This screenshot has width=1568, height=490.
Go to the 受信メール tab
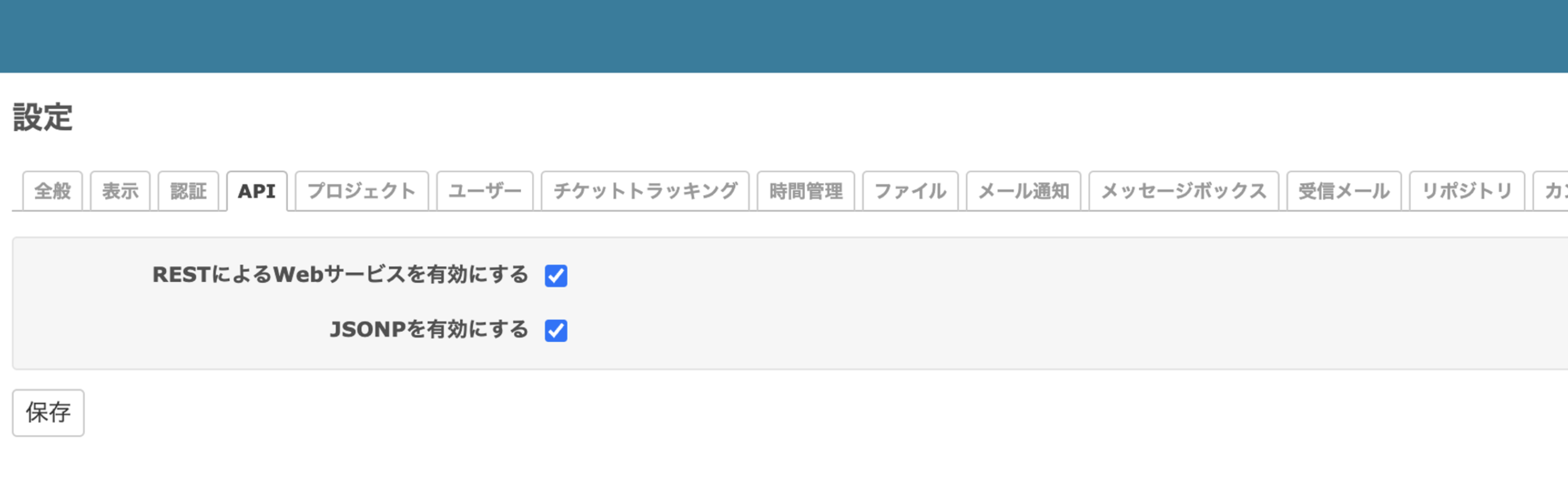1343,192
